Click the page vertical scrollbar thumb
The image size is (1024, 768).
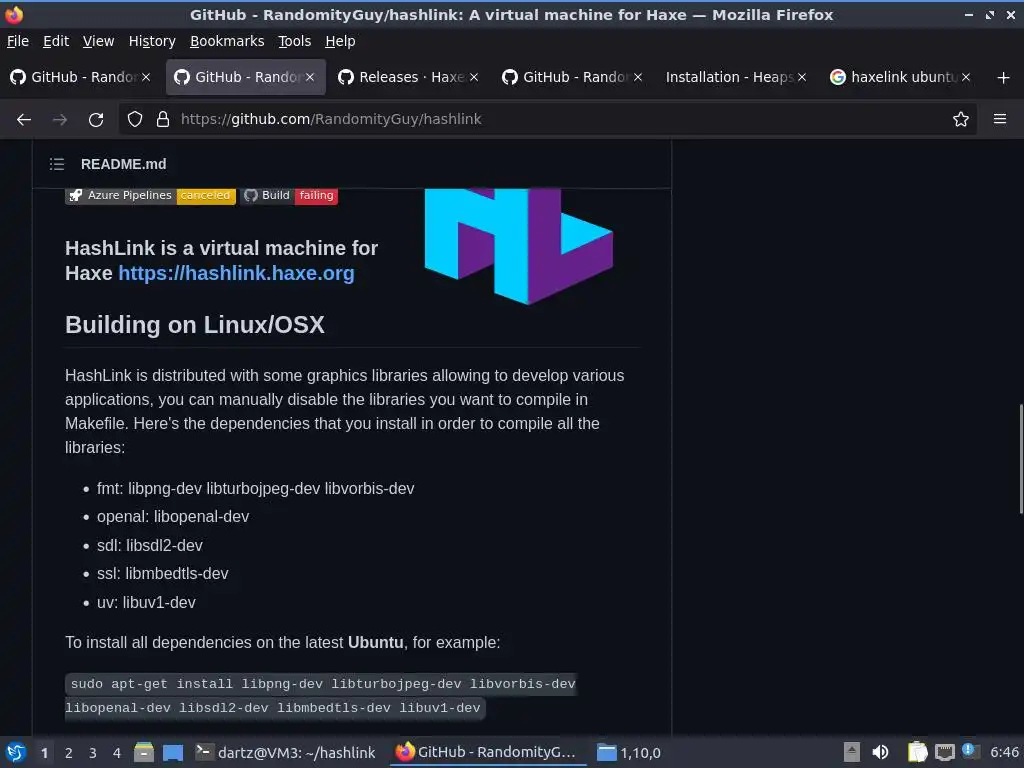[x=1021, y=459]
